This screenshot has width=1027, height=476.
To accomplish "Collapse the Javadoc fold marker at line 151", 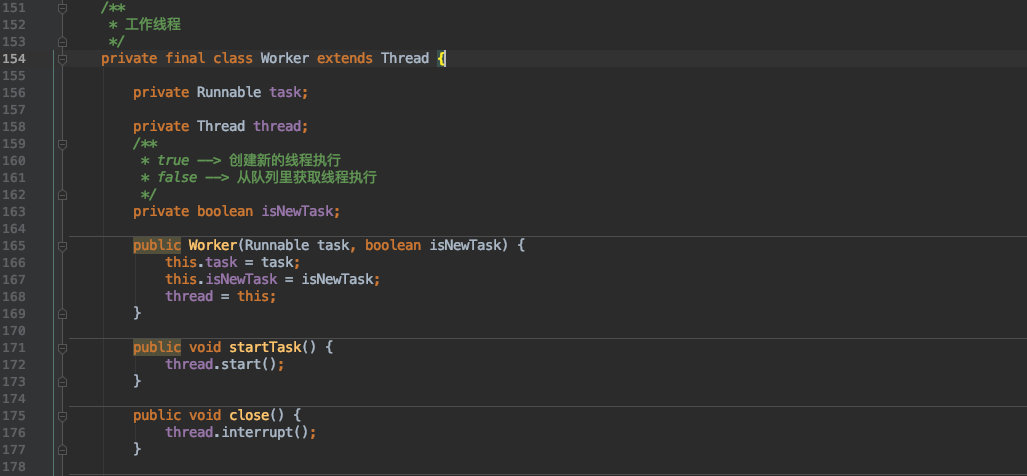I will 62,8.
